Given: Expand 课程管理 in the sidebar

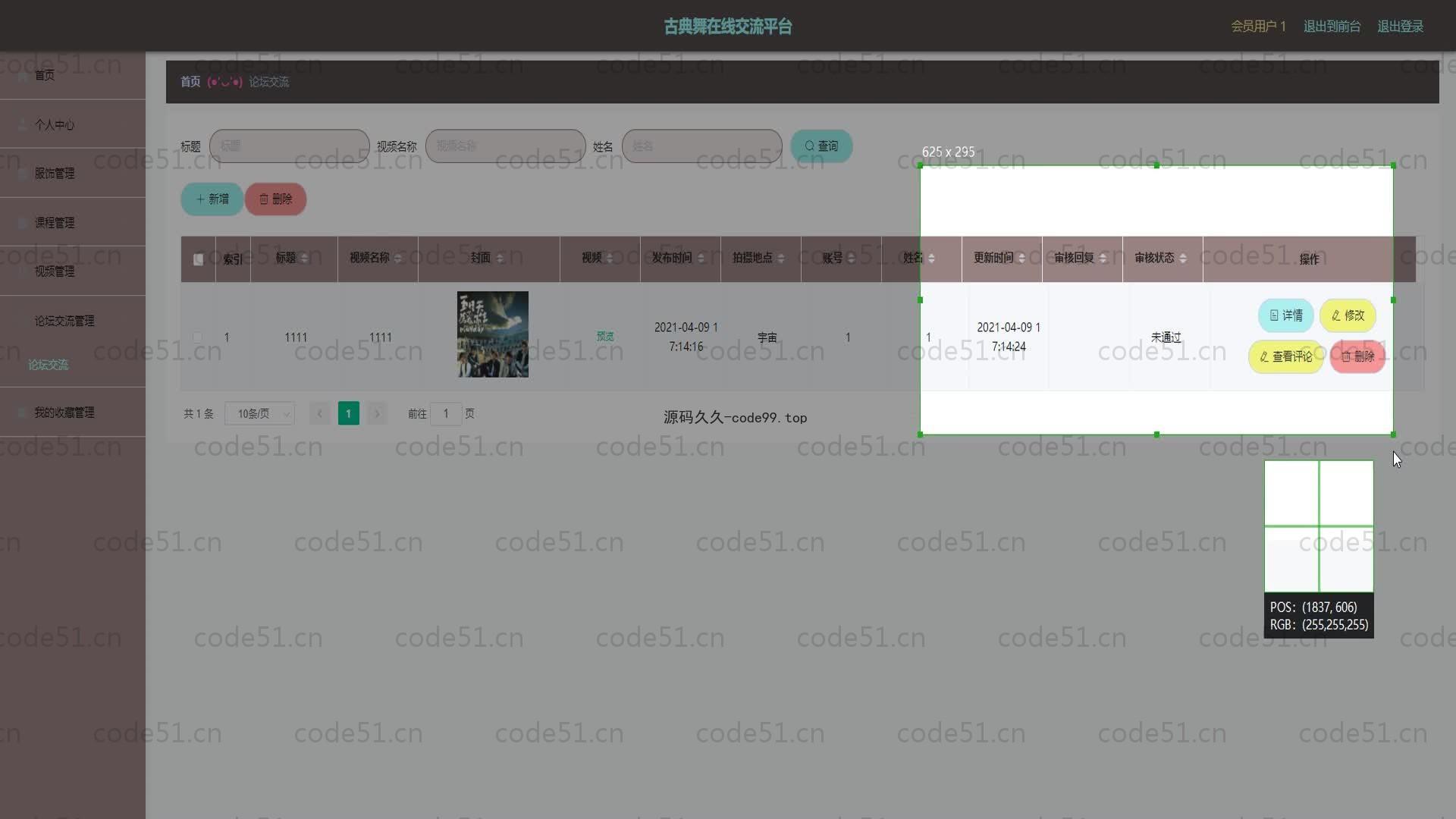Looking at the screenshot, I should tap(73, 222).
